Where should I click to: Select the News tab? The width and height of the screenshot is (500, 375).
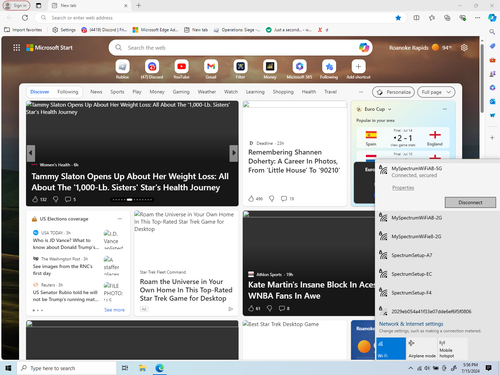(96, 92)
